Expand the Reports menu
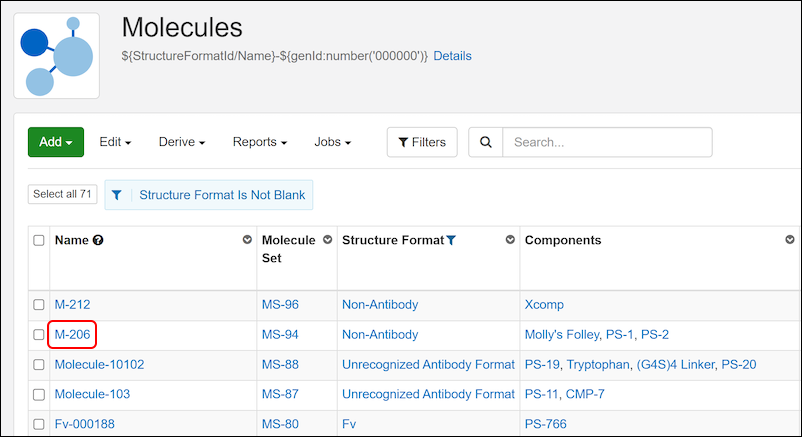This screenshot has width=802, height=437. pyautogui.click(x=260, y=142)
